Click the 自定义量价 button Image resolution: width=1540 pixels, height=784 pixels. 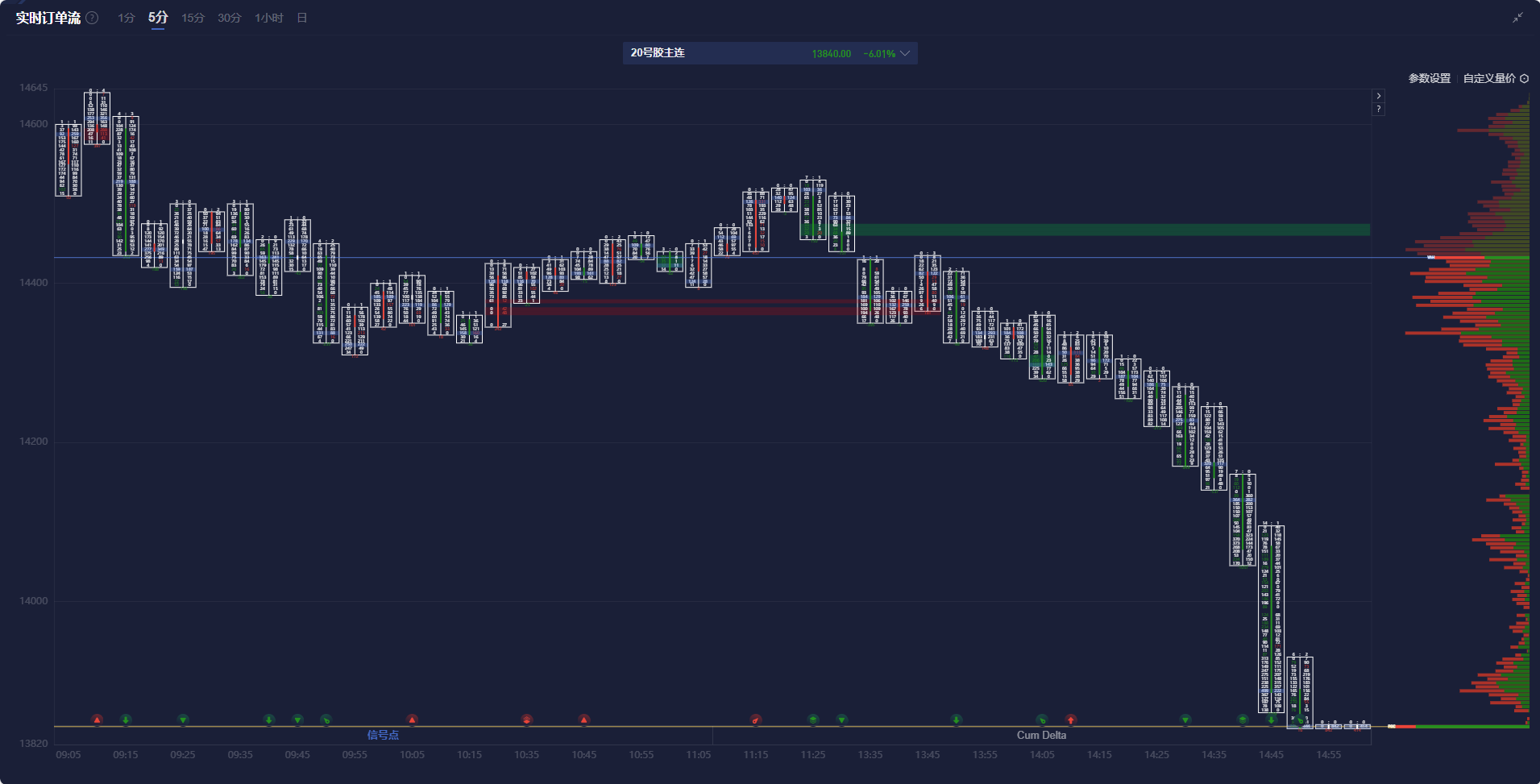click(x=1489, y=78)
